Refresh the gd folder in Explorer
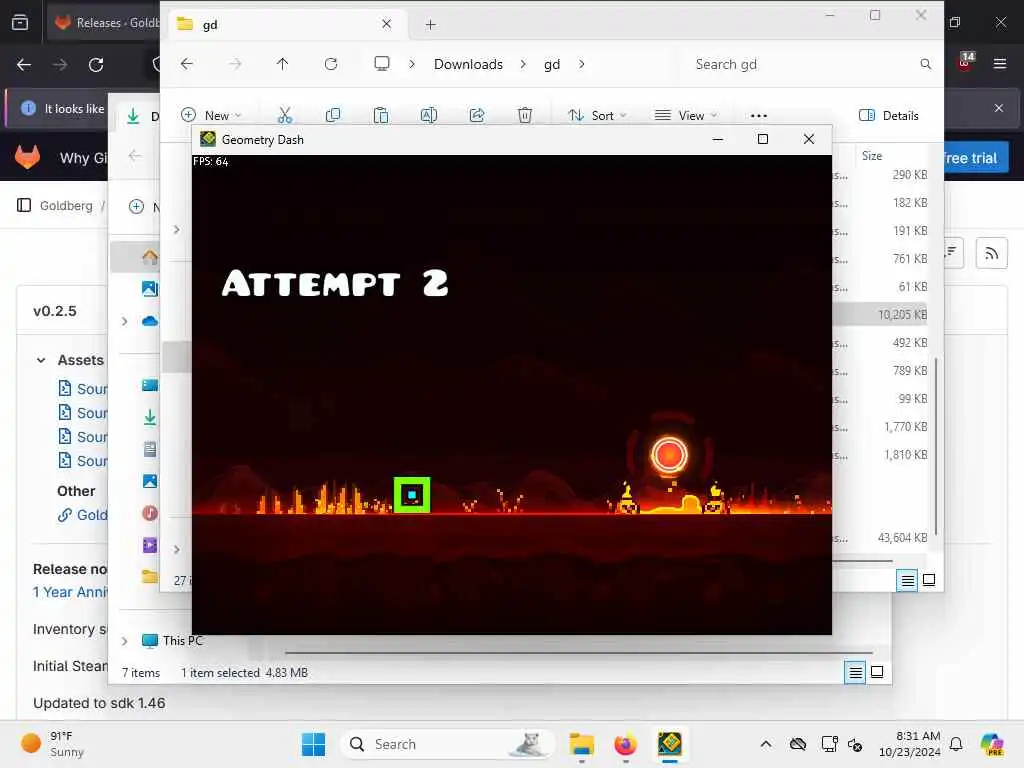The image size is (1024, 768). point(331,64)
